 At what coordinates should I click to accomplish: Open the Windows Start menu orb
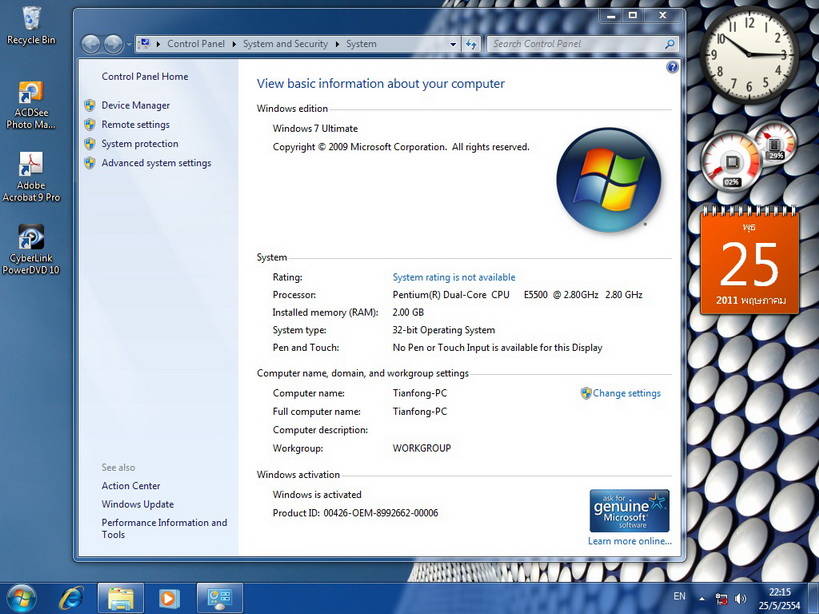[x=21, y=598]
